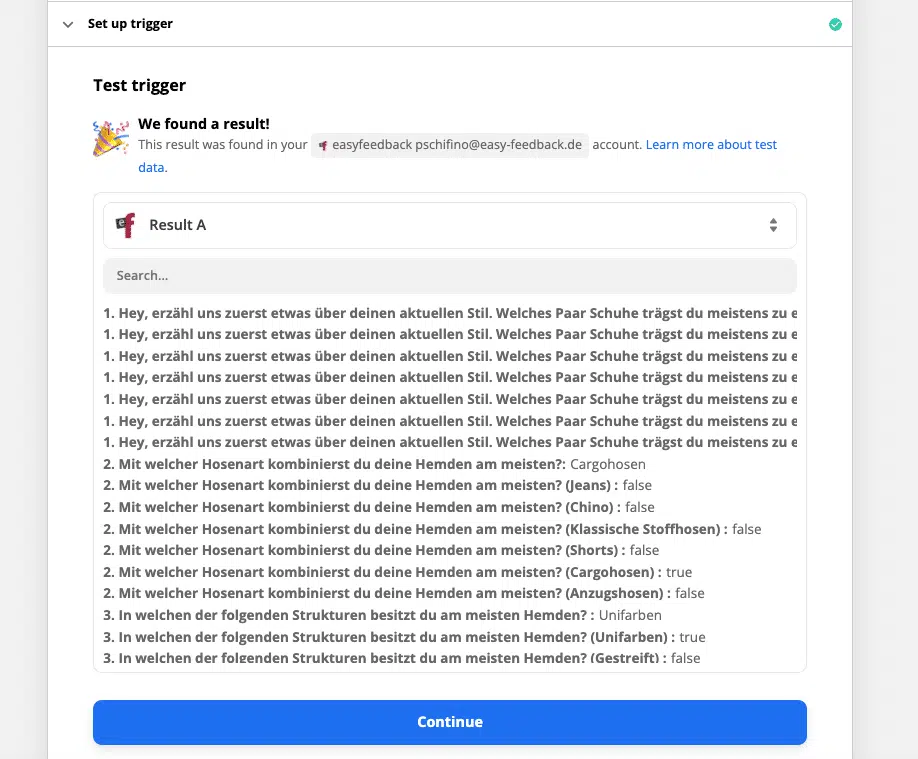The height and width of the screenshot is (759, 918).
Task: Click the Set up trigger header title
Action: pyautogui.click(x=130, y=24)
